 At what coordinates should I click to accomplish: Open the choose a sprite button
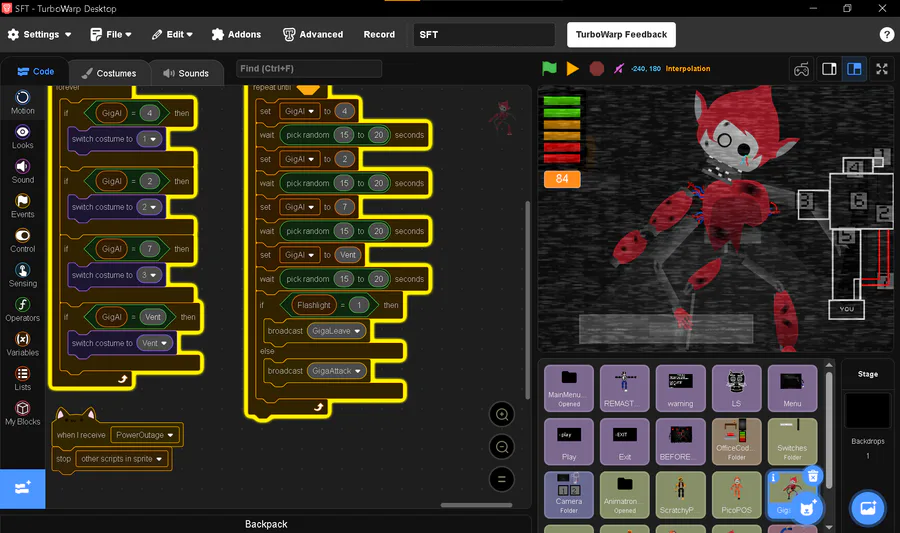click(x=807, y=508)
